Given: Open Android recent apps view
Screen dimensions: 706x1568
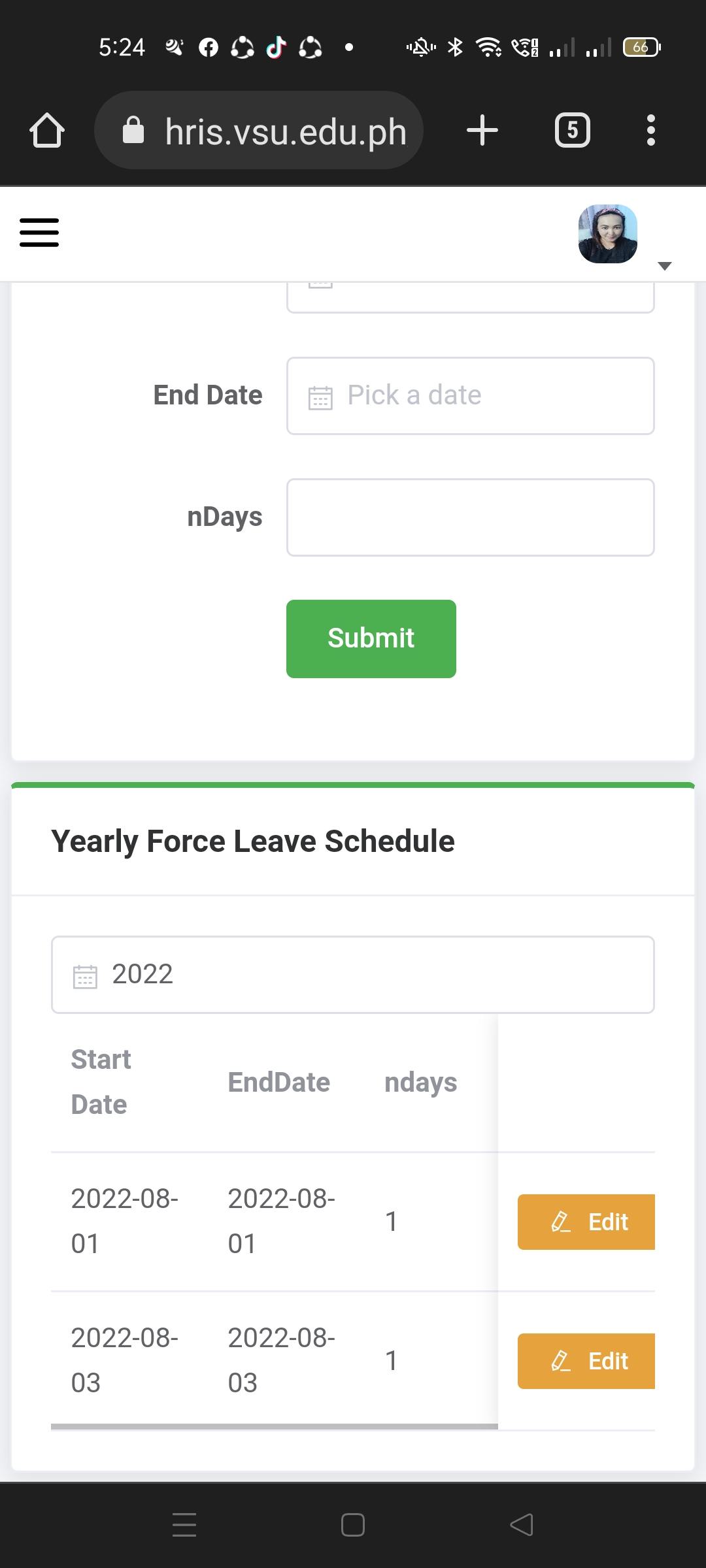Looking at the screenshot, I should (184, 1525).
